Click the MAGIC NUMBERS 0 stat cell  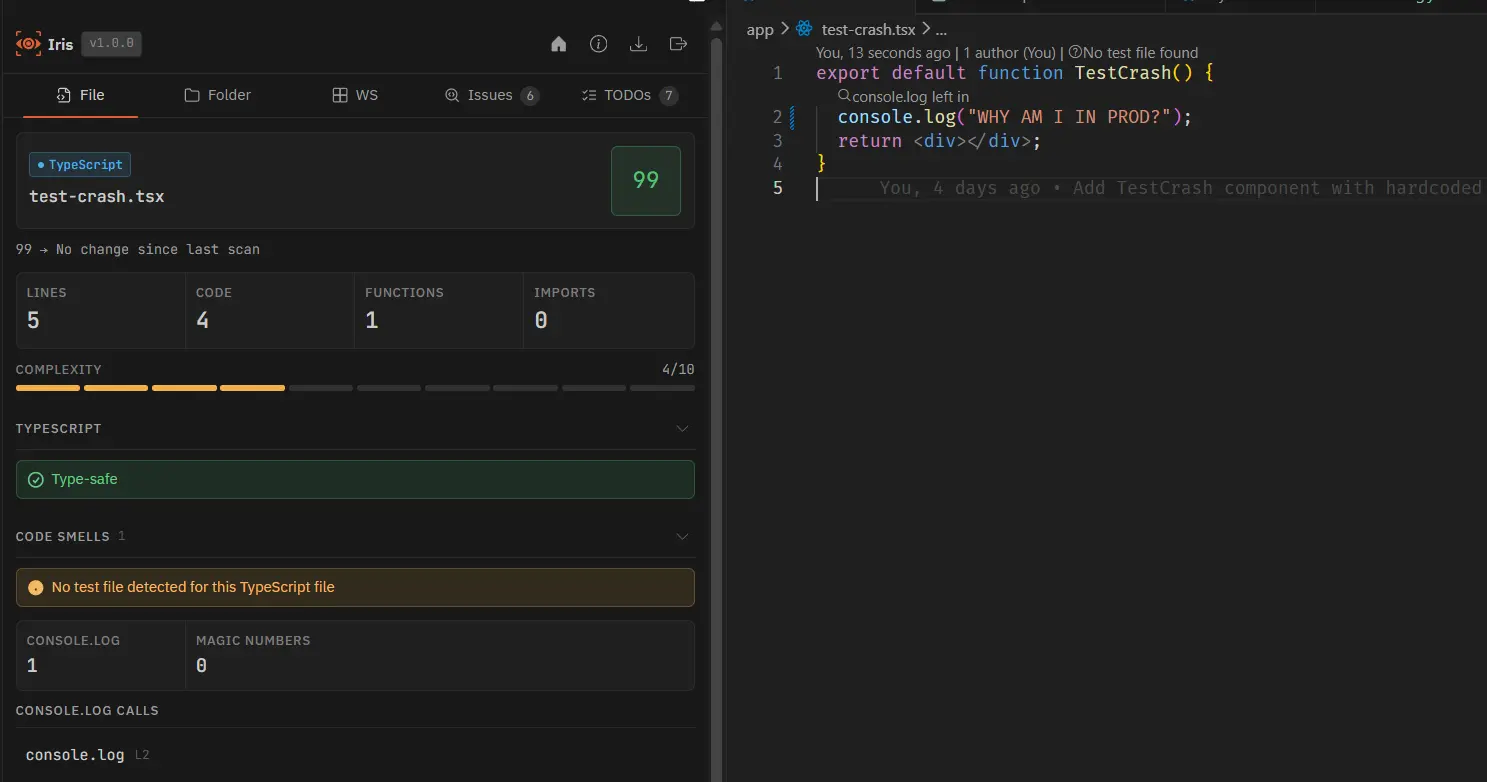coord(440,655)
